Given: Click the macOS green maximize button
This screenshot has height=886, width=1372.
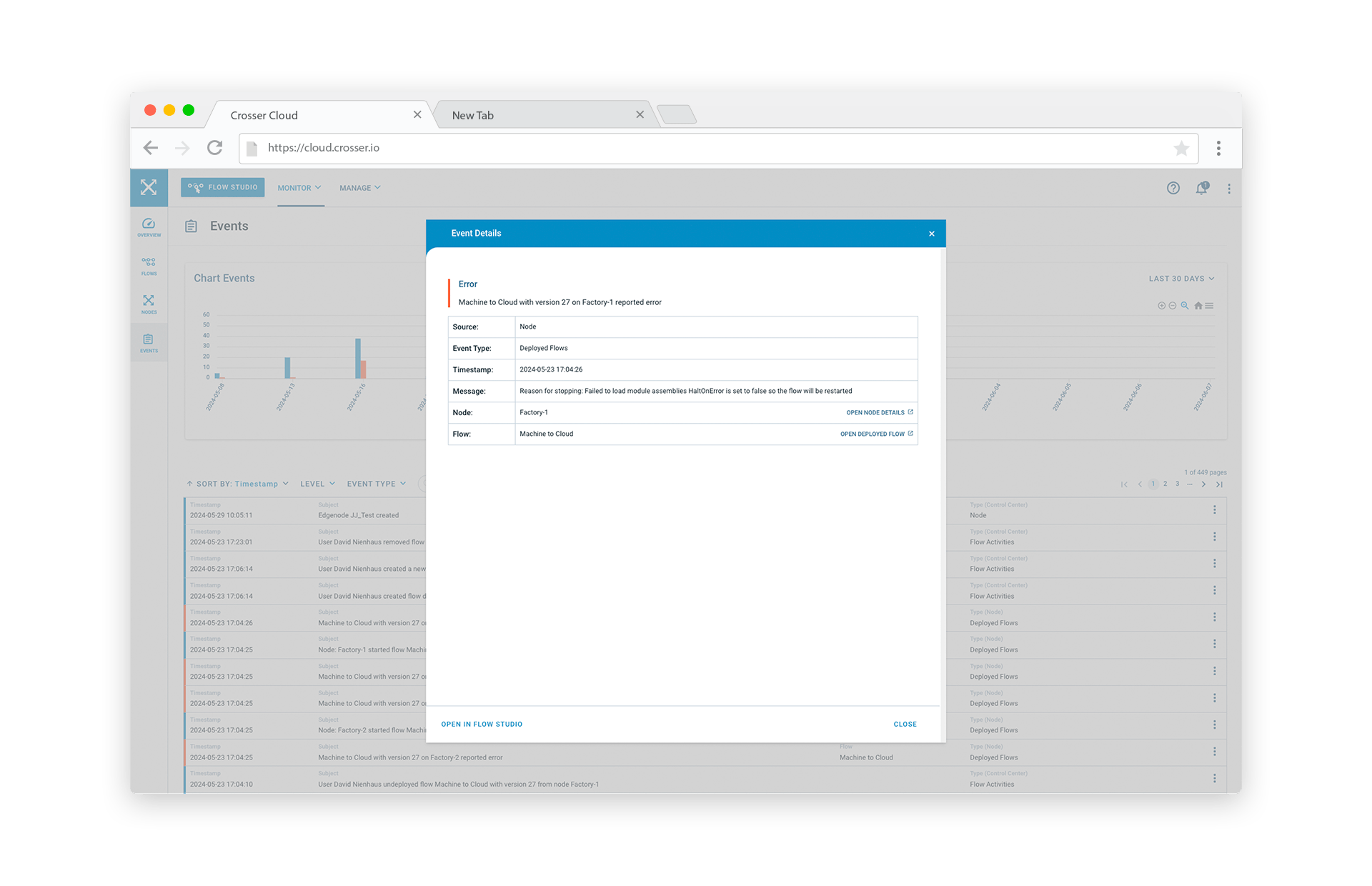Looking at the screenshot, I should [x=189, y=110].
